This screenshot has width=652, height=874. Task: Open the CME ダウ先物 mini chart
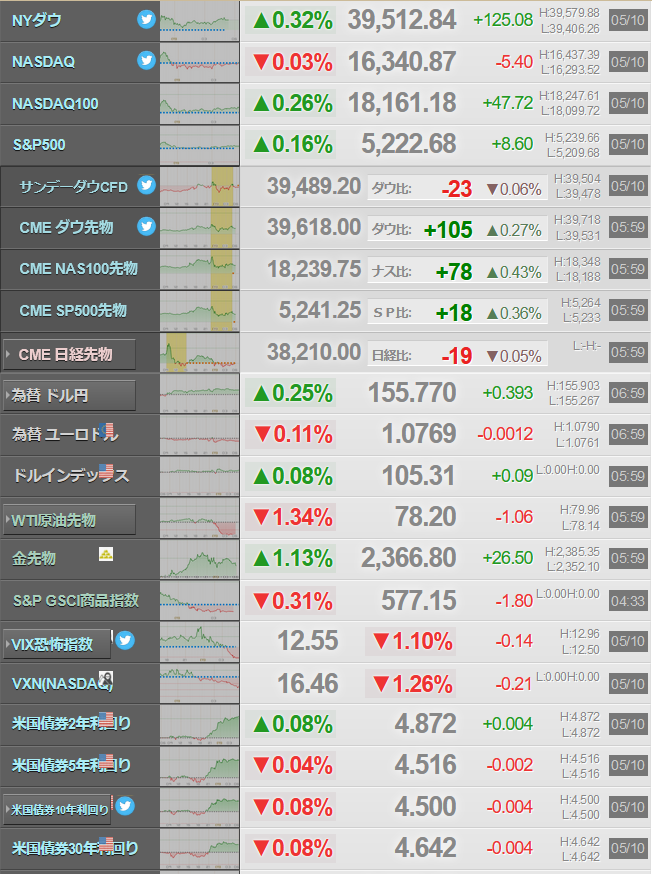[200, 228]
